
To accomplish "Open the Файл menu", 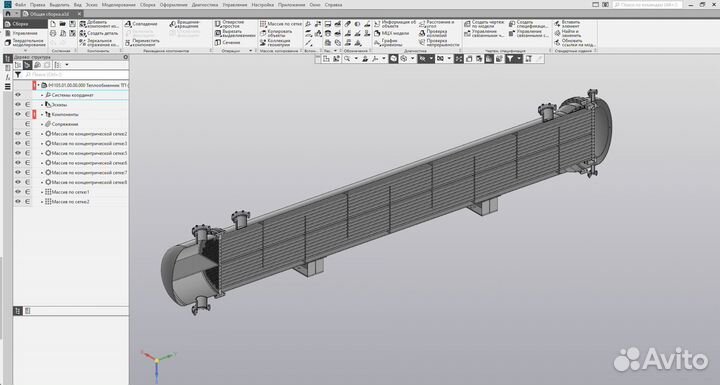I will (x=20, y=5).
